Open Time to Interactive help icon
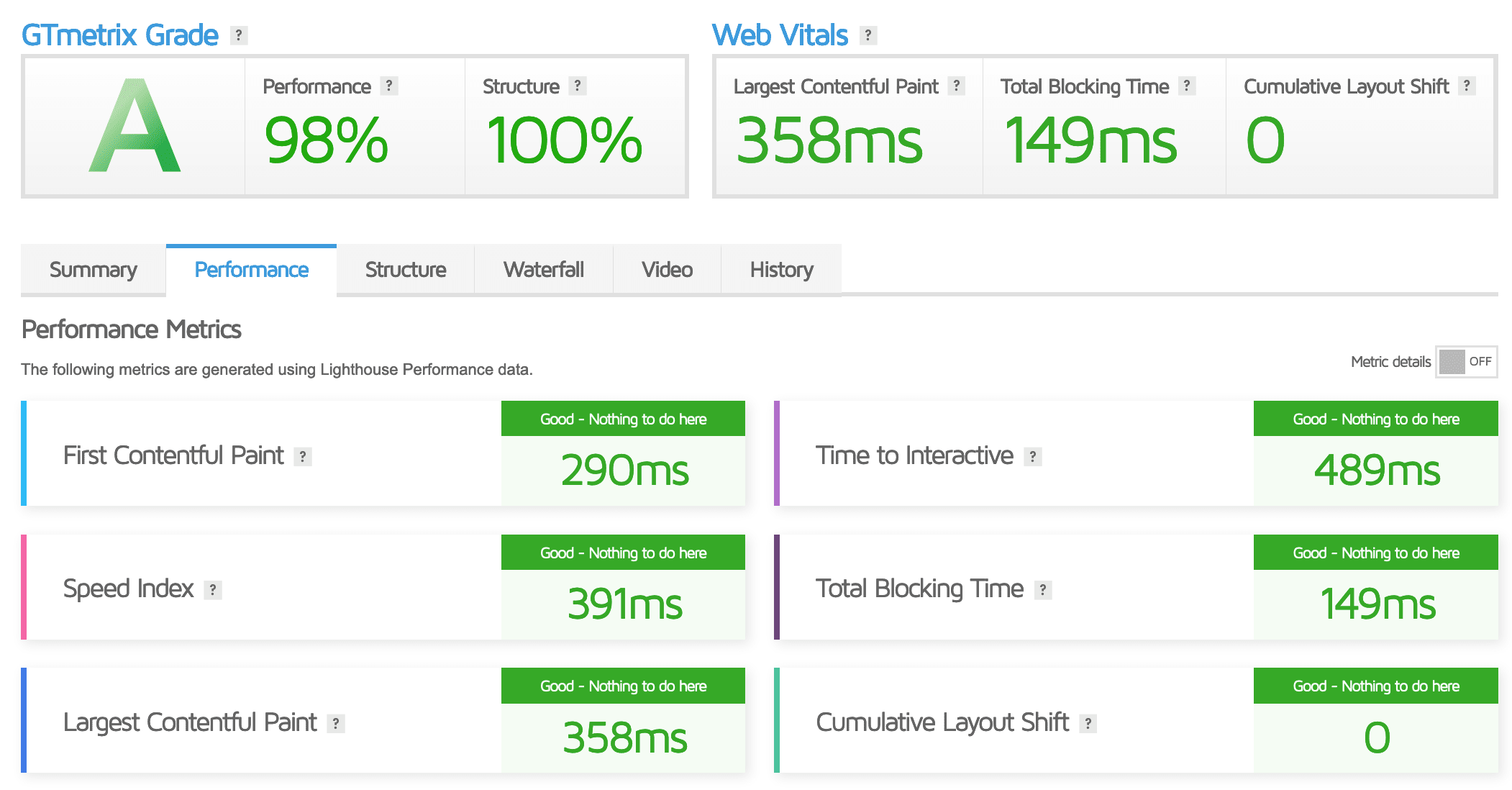1512x790 pixels. click(1033, 456)
